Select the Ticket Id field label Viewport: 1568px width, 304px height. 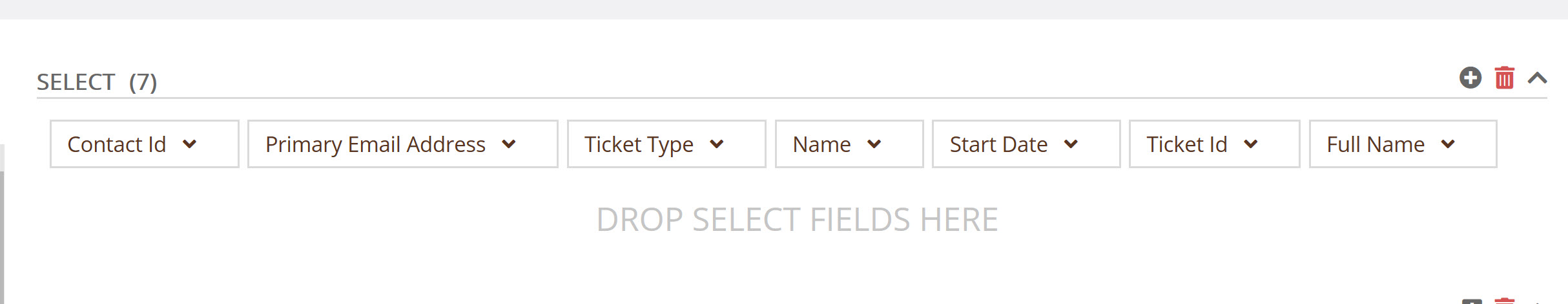pos(1186,144)
